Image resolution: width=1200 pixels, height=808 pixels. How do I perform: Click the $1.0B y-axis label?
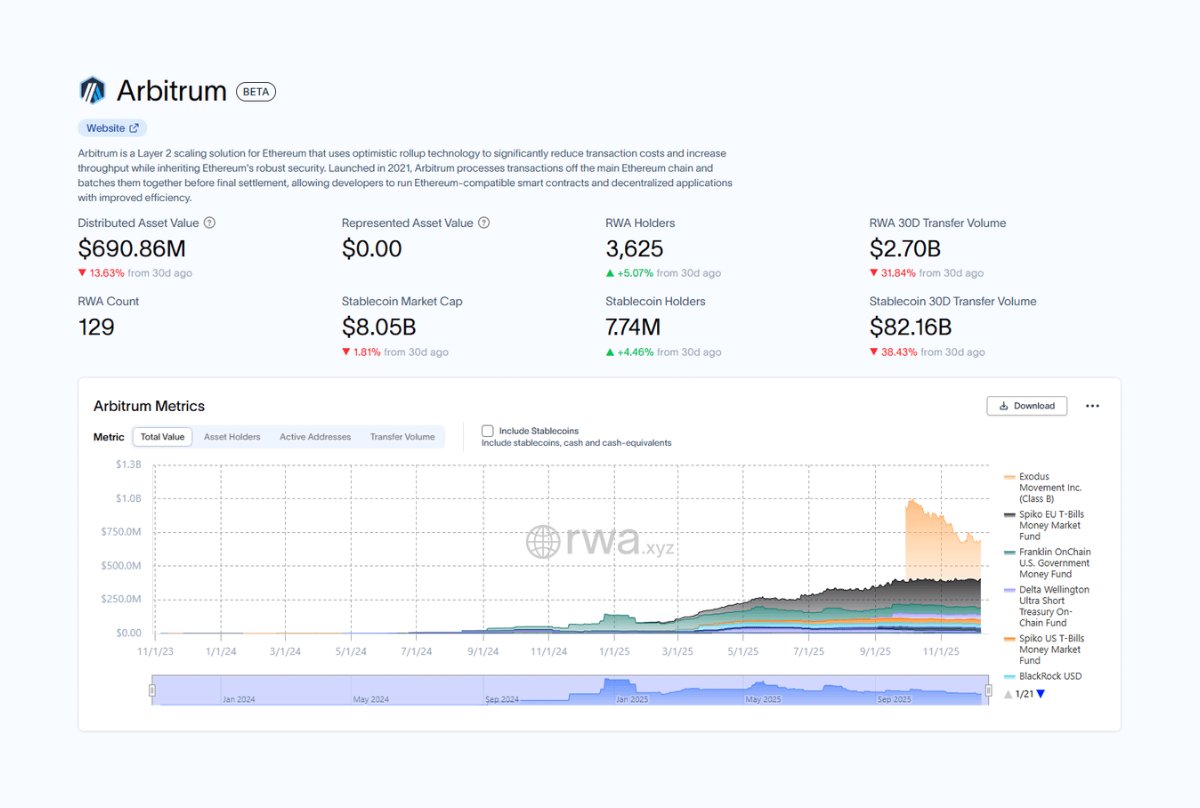(x=127, y=498)
